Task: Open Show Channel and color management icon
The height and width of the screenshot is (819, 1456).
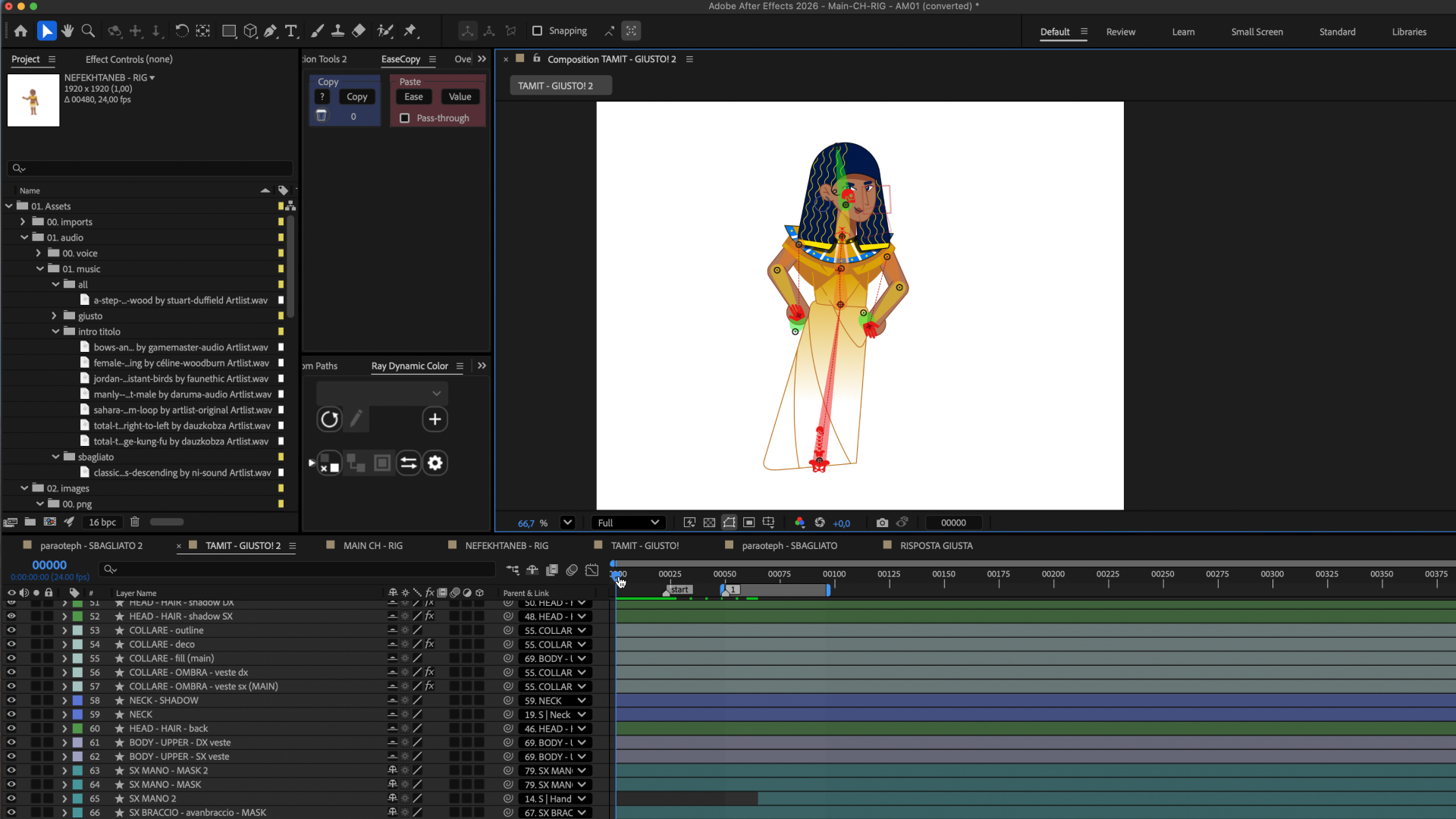Action: coord(799,522)
